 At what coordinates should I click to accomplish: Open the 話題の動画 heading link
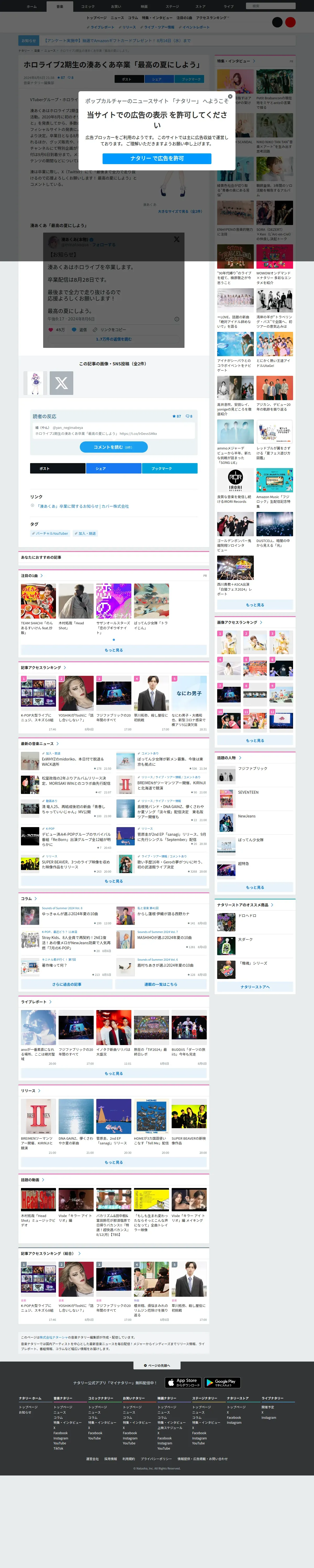(32, 1180)
